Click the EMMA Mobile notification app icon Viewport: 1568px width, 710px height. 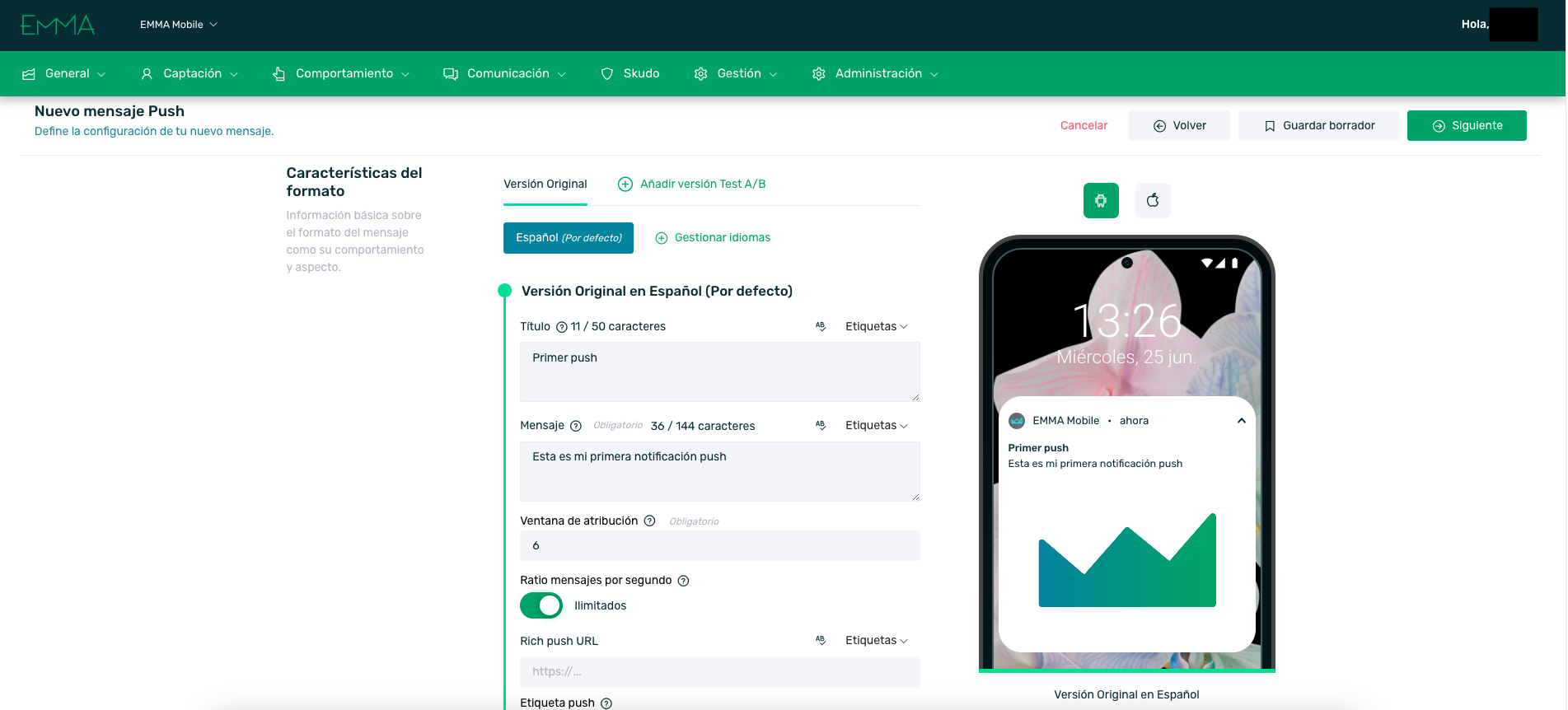click(x=1017, y=421)
